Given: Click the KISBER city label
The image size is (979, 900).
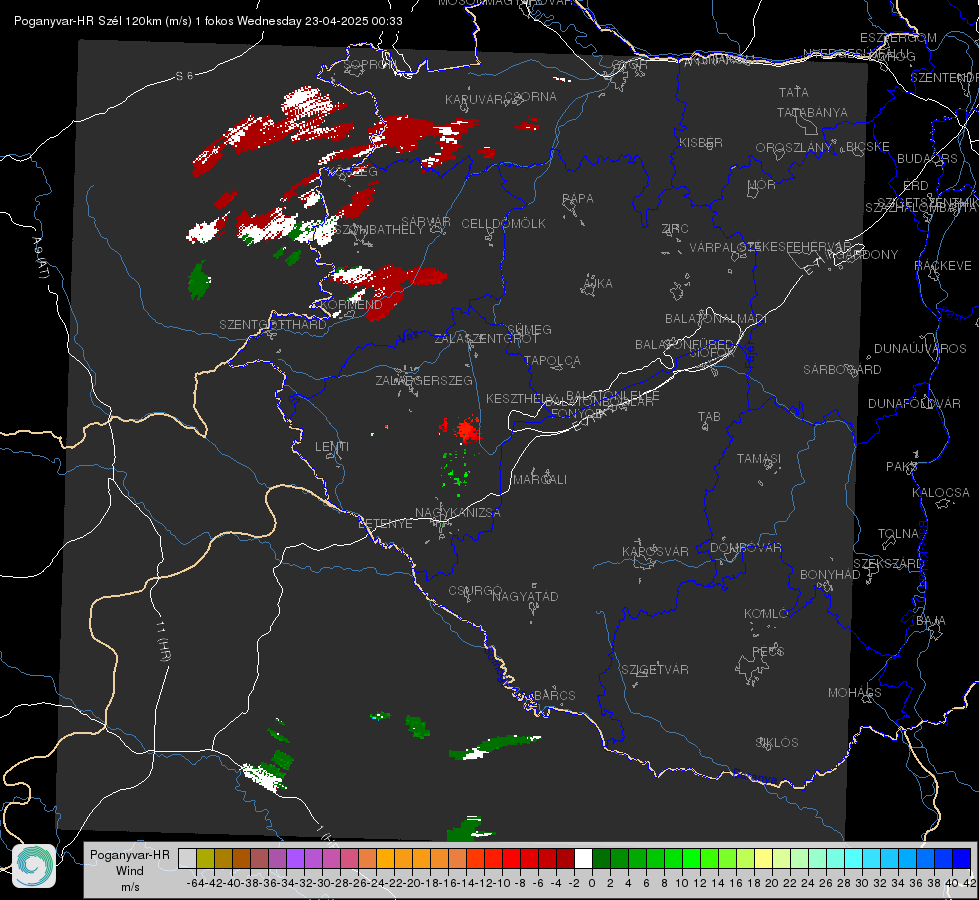Looking at the screenshot, I should coord(701,142).
